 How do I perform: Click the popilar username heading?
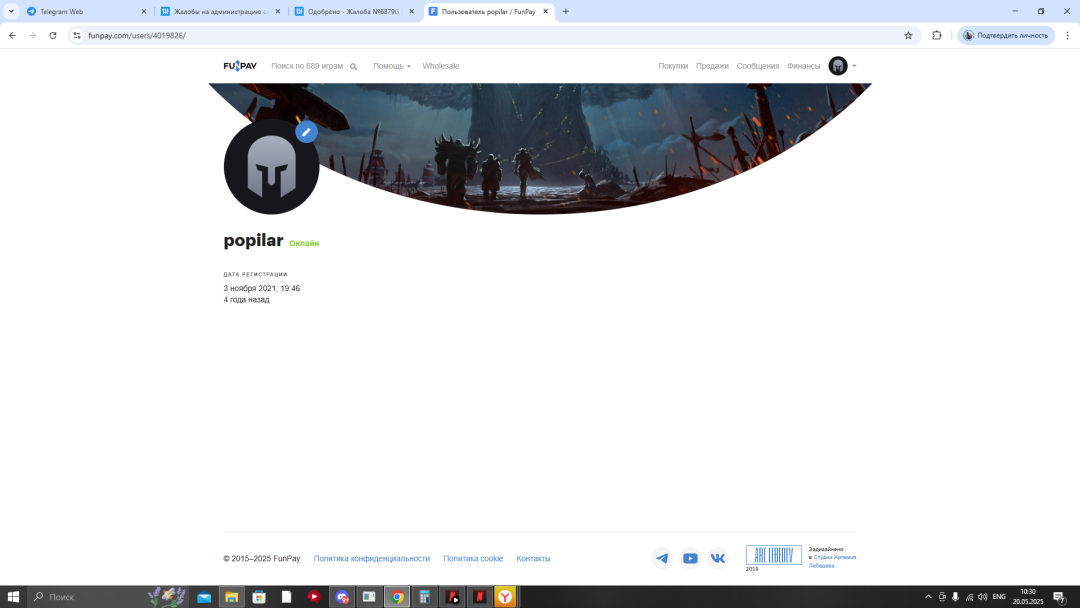(x=253, y=240)
